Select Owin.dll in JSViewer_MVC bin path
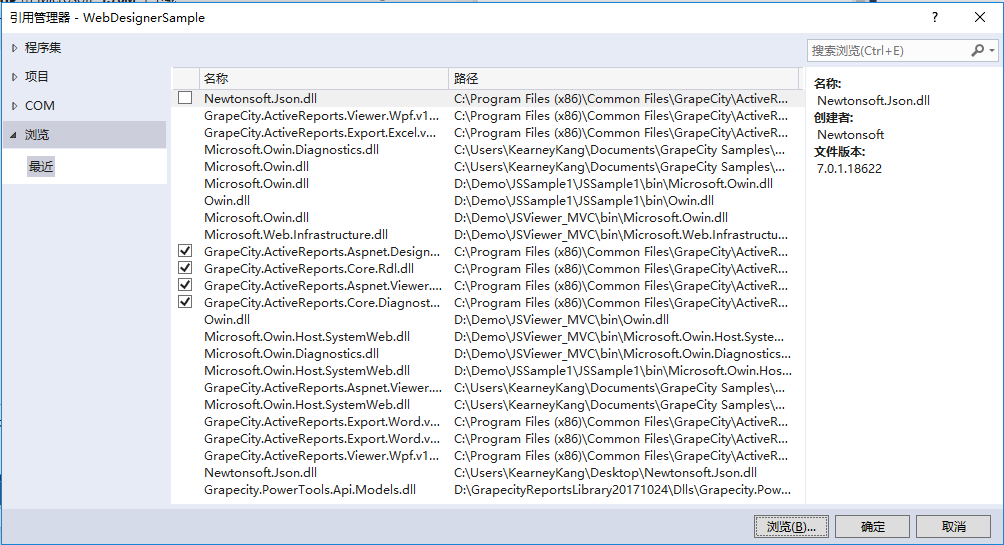The width and height of the screenshot is (1004, 545). 489,319
